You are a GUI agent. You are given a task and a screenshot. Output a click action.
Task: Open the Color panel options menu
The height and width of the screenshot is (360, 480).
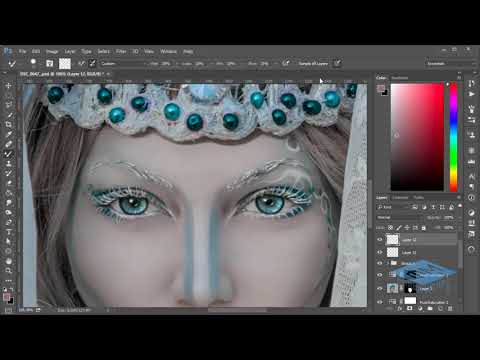click(x=459, y=78)
